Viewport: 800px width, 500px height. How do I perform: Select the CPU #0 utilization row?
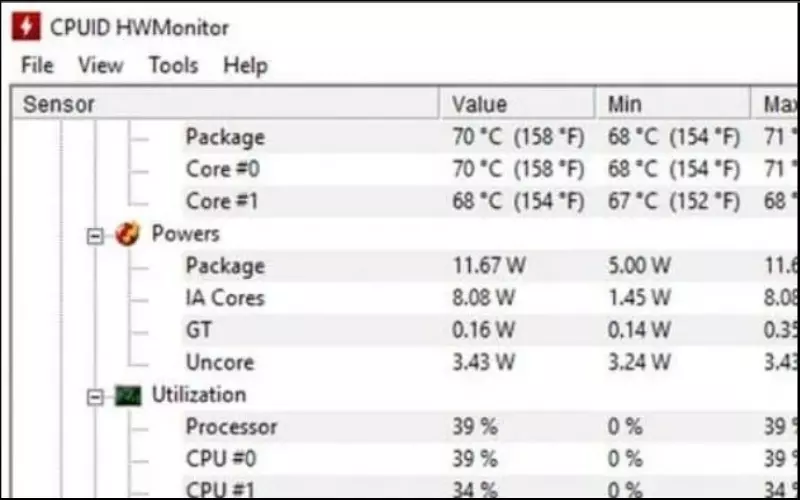click(x=490, y=459)
